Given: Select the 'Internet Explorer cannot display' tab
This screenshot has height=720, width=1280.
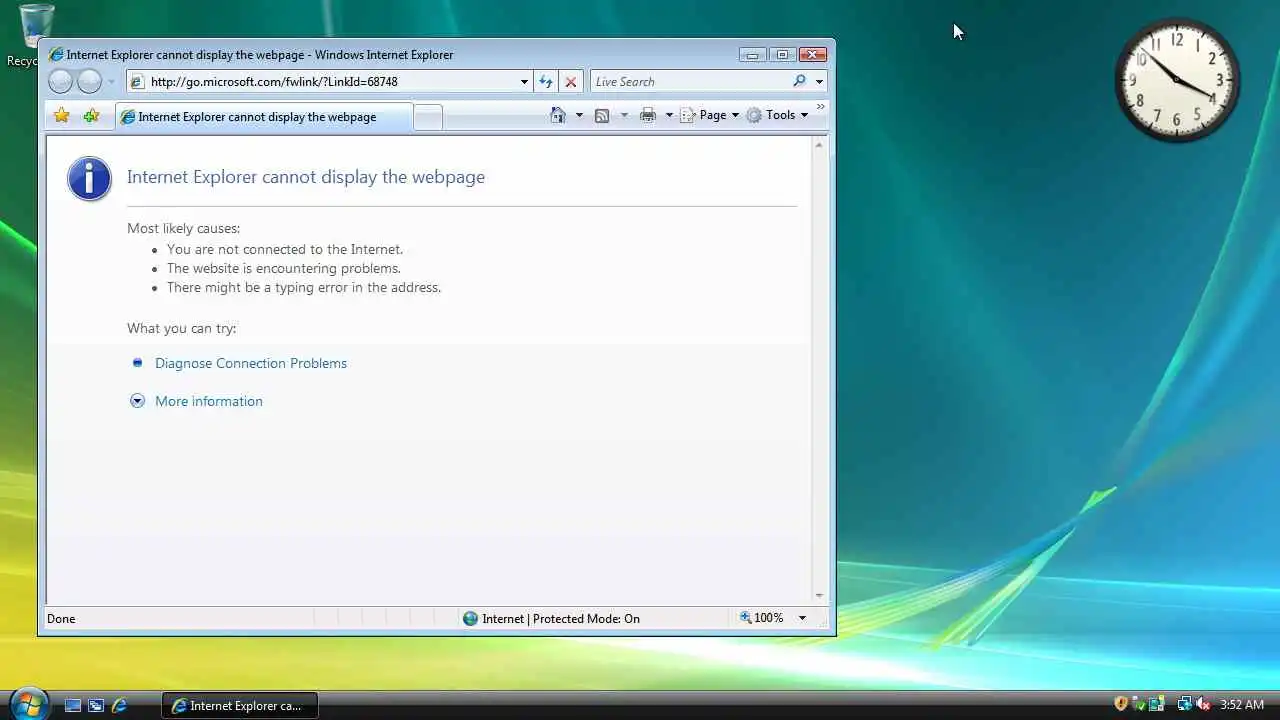Looking at the screenshot, I should pyautogui.click(x=264, y=117).
